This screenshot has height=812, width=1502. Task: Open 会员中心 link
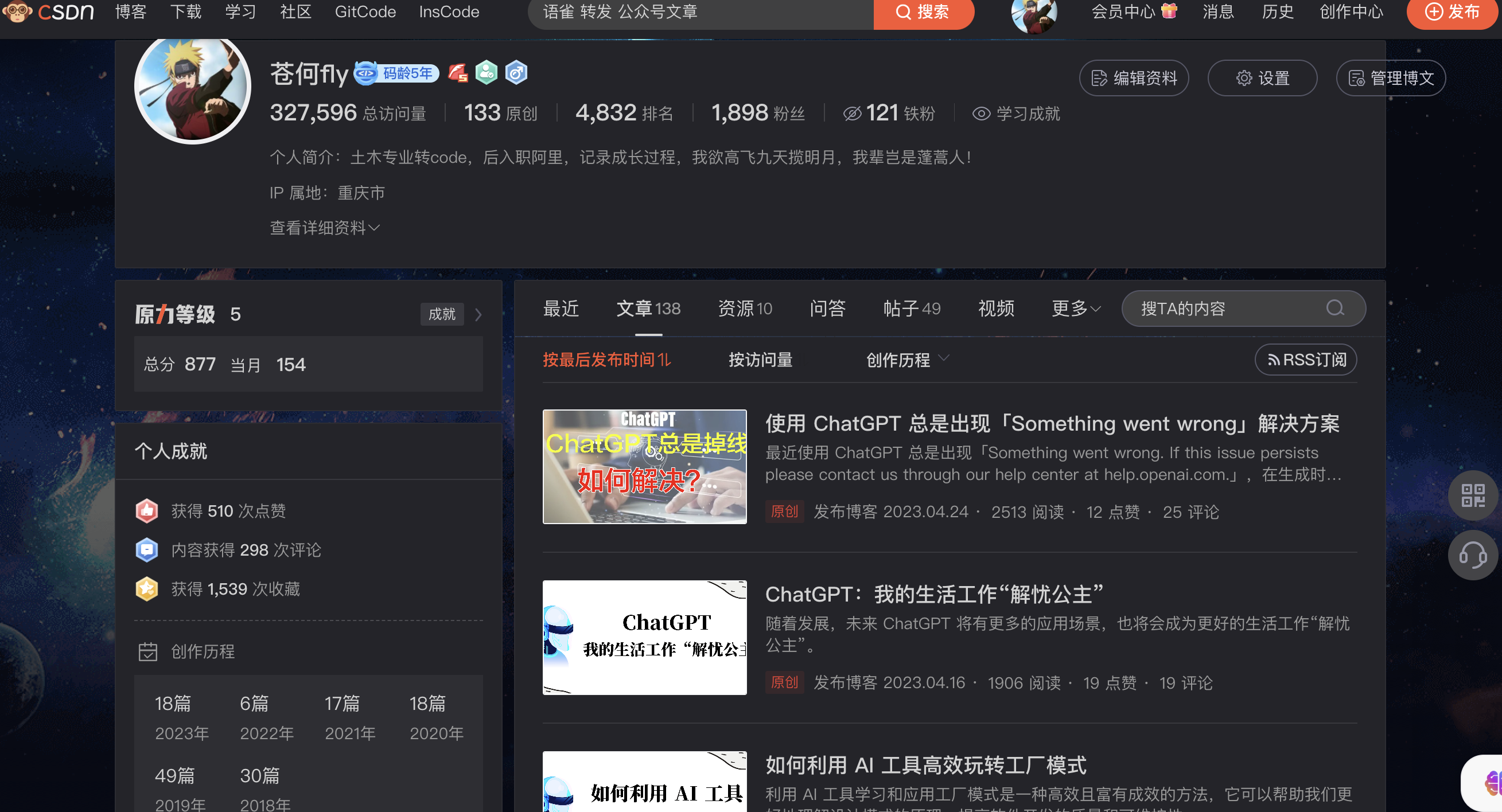coord(1123,11)
